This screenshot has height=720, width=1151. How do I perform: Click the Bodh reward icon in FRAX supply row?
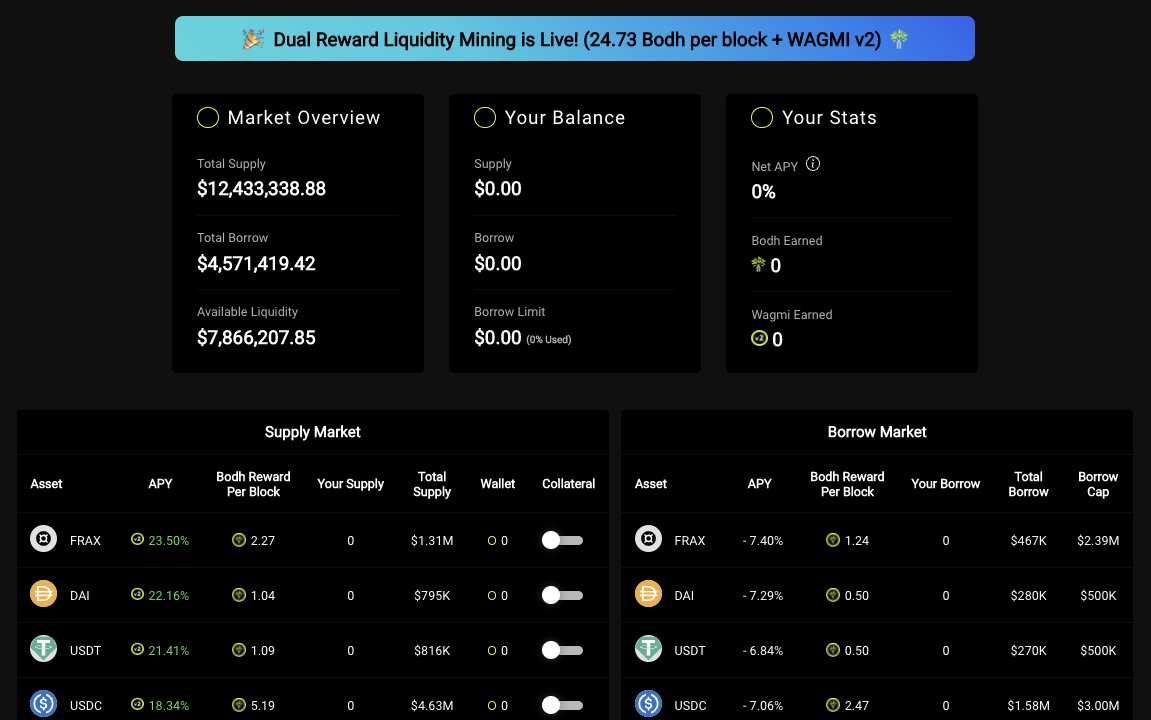pyautogui.click(x=240, y=540)
